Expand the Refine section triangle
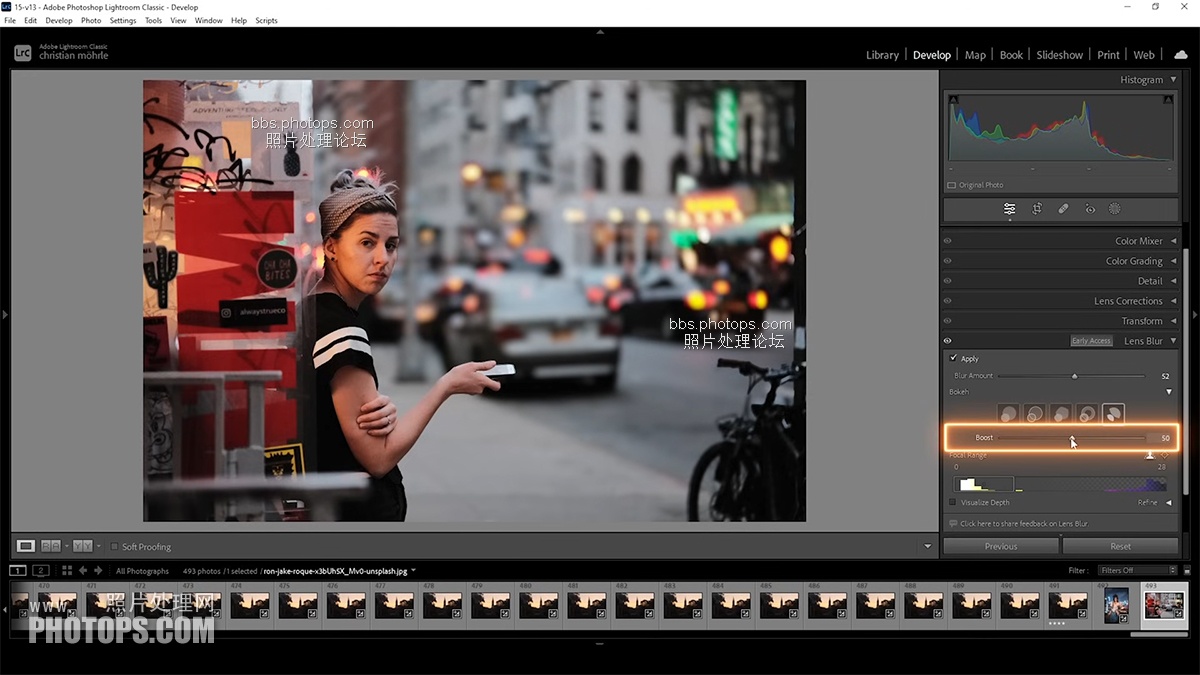 (1169, 502)
